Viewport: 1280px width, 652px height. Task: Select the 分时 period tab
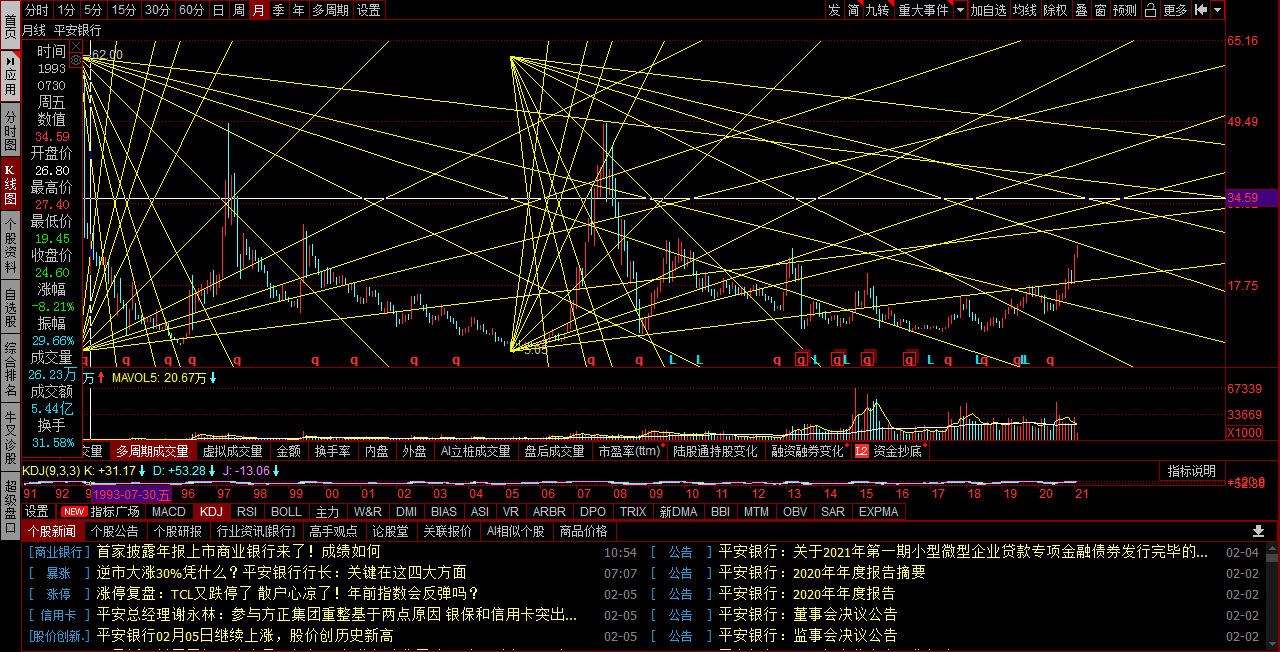click(x=36, y=10)
